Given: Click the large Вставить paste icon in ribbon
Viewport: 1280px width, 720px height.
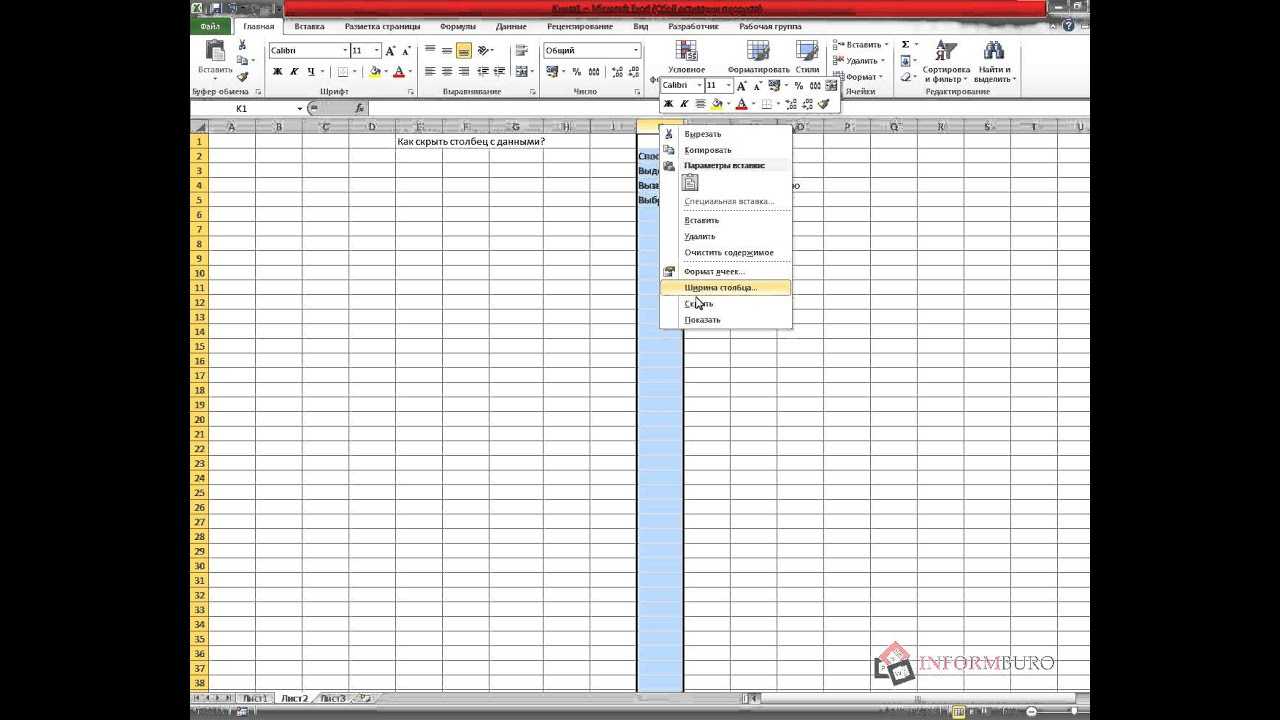Looking at the screenshot, I should click(x=215, y=50).
